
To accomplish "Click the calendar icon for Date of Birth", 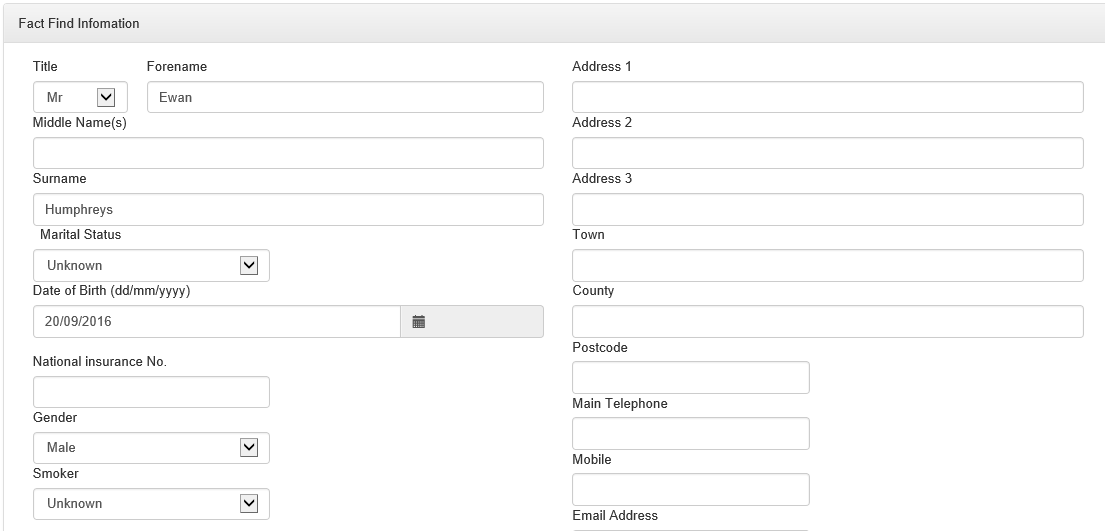I will (419, 322).
